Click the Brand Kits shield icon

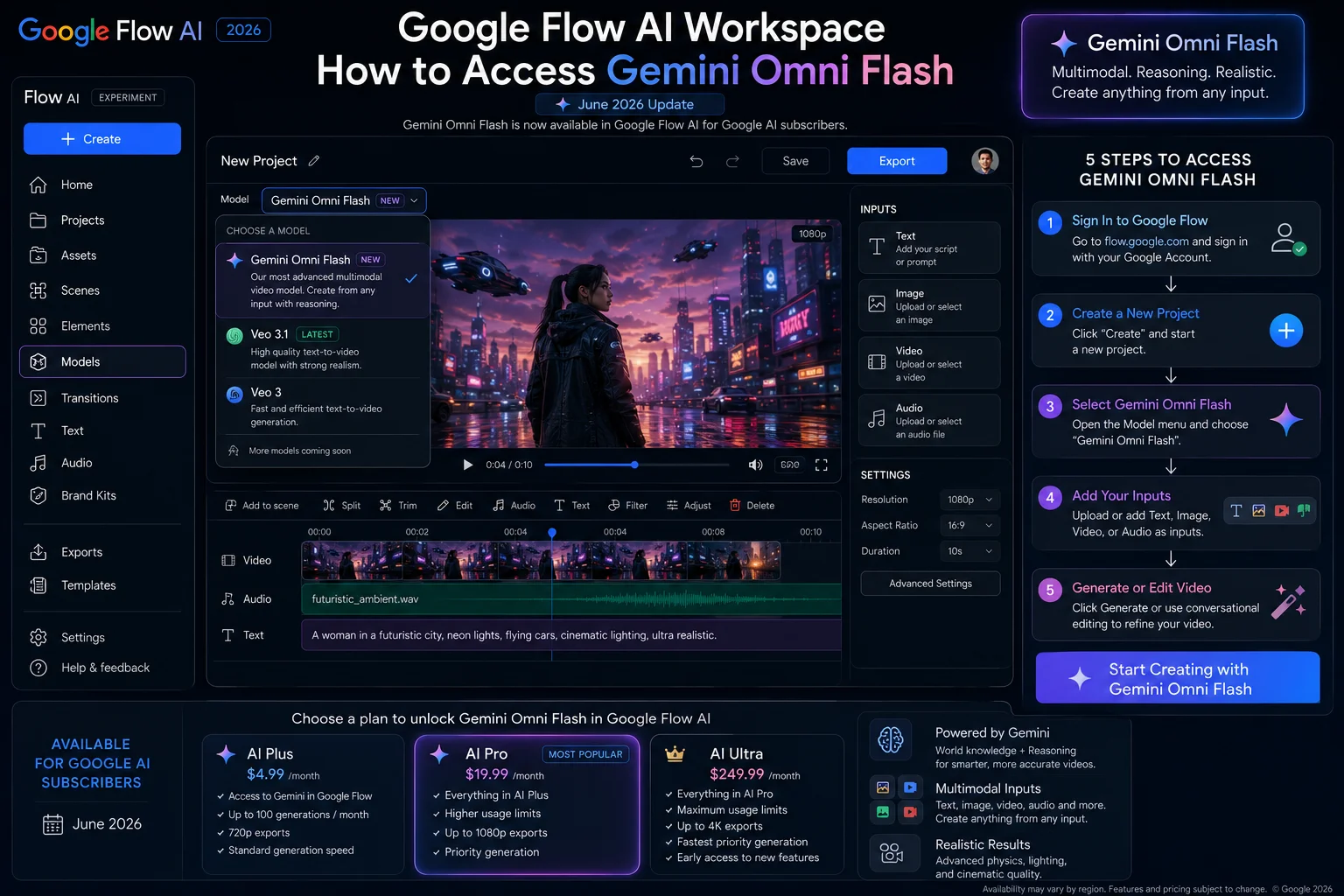click(38, 495)
